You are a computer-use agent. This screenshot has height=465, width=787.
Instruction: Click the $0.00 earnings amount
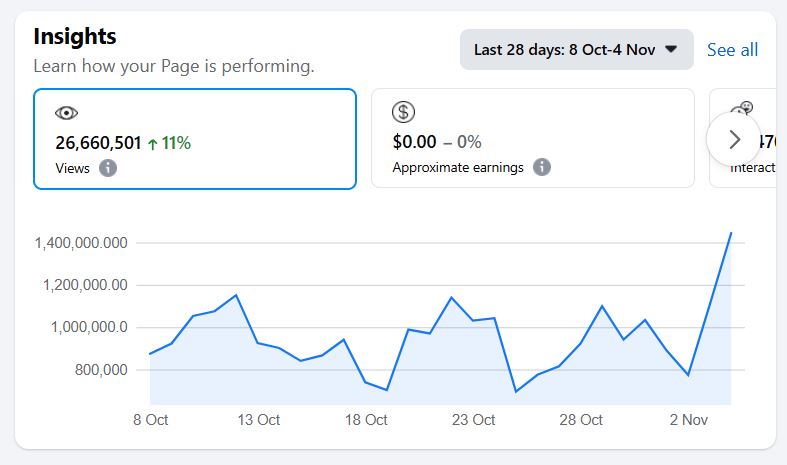tap(414, 142)
